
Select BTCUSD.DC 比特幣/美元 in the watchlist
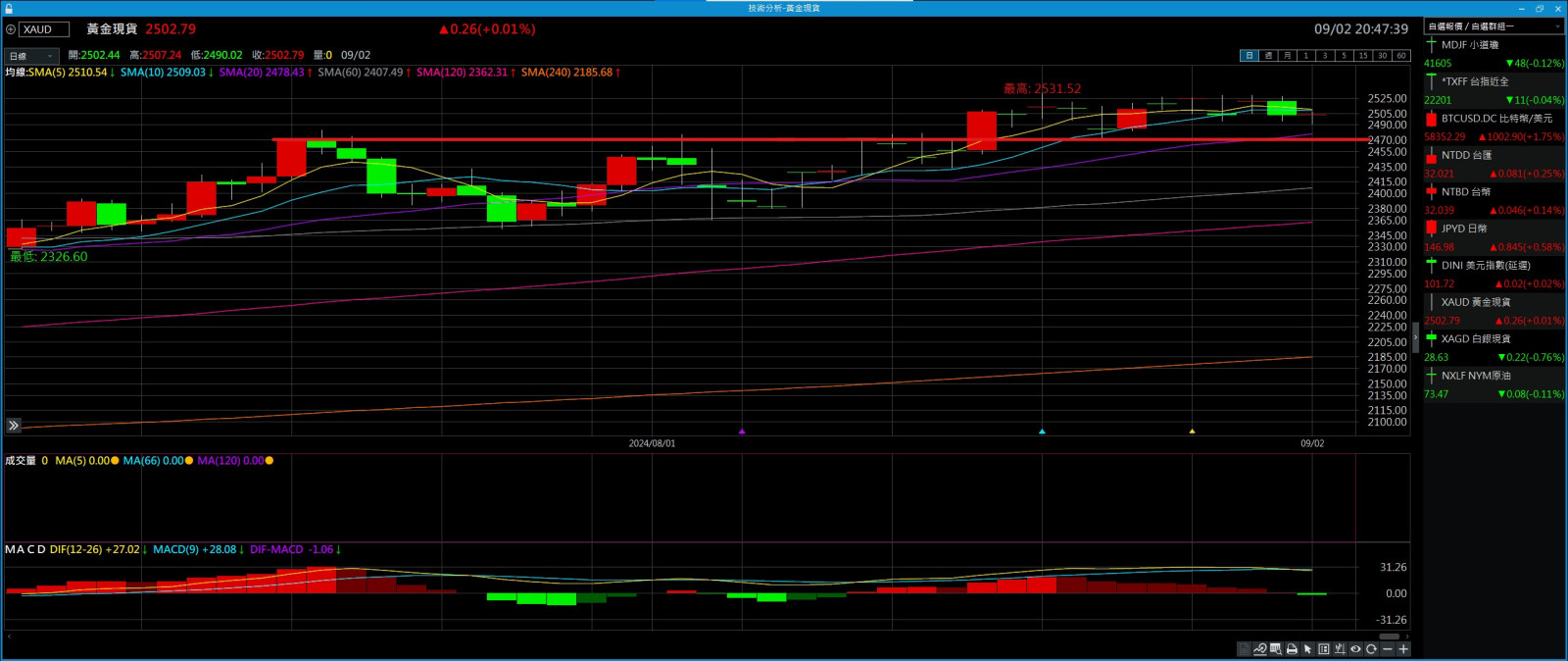pyautogui.click(x=1494, y=127)
